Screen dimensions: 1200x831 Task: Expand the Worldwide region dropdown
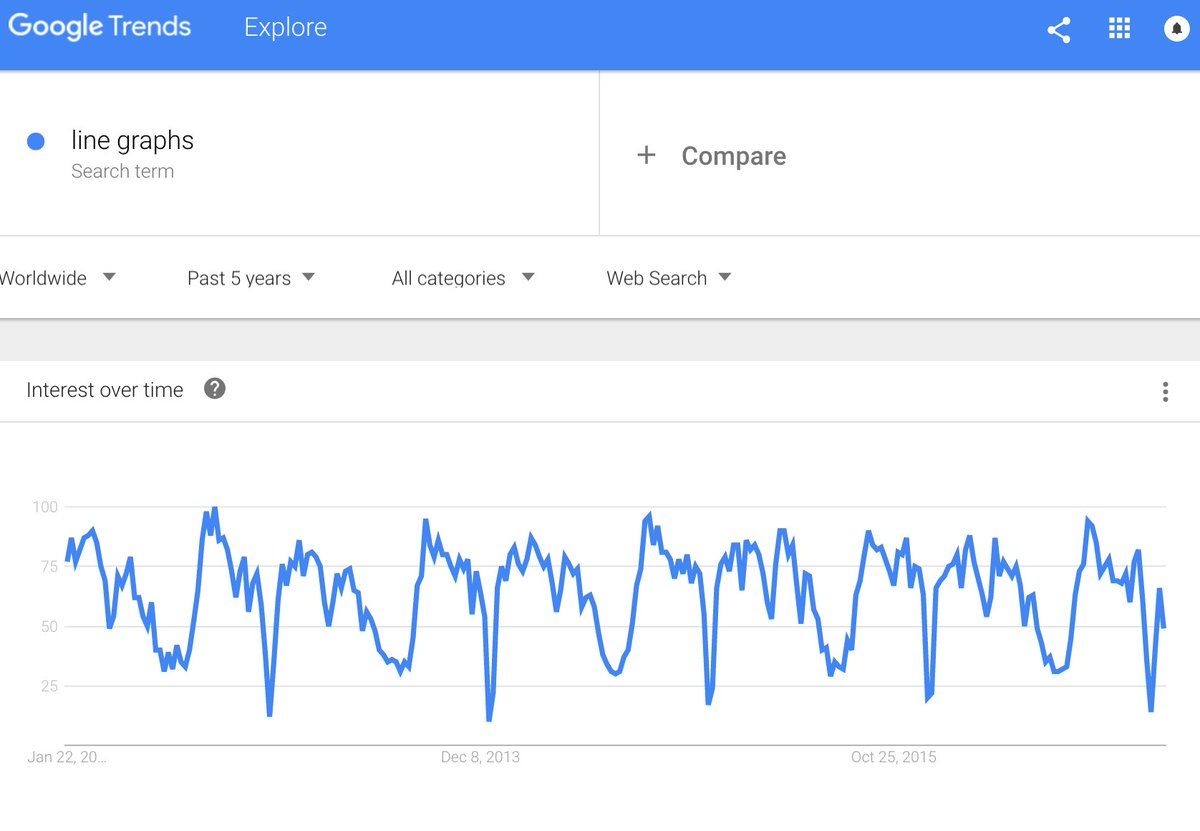tap(58, 278)
